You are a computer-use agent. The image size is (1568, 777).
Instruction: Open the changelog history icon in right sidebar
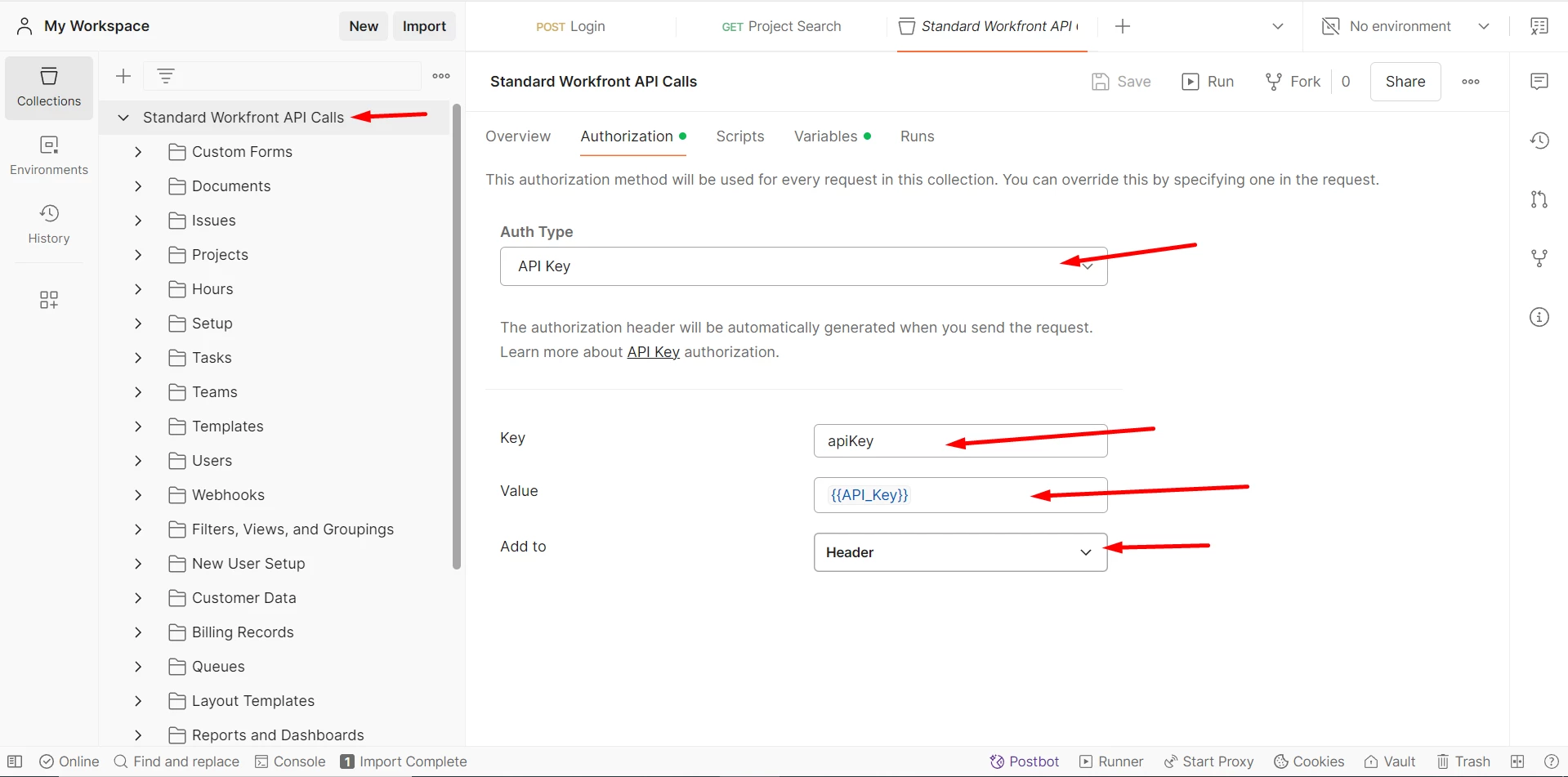(x=1539, y=141)
